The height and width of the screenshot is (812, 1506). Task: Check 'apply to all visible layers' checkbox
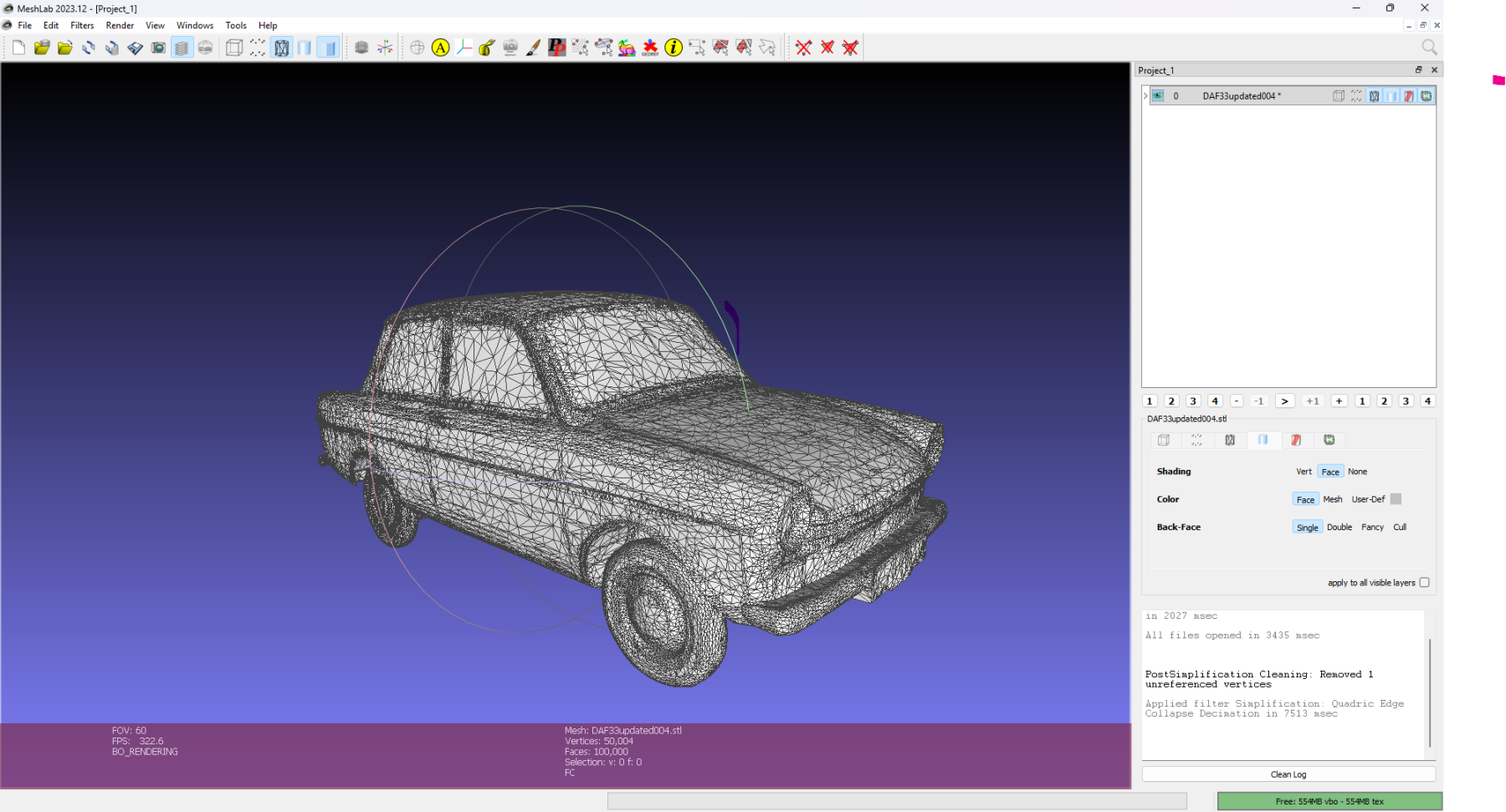[1424, 583]
